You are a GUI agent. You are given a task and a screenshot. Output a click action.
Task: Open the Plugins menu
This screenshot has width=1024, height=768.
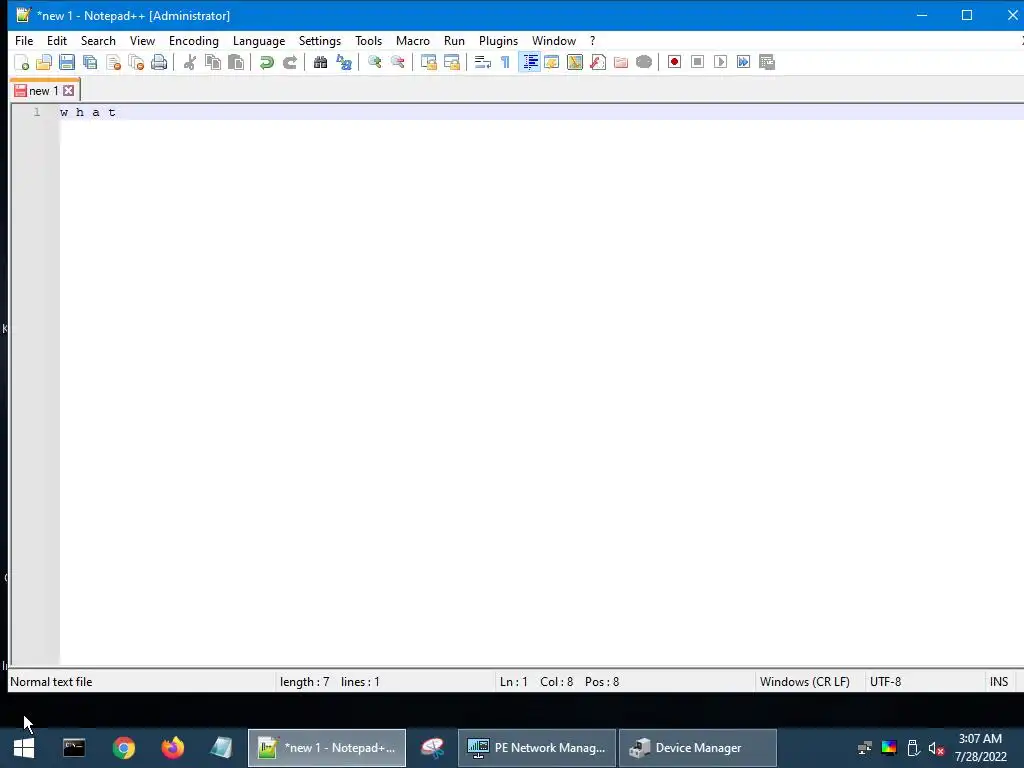point(498,40)
